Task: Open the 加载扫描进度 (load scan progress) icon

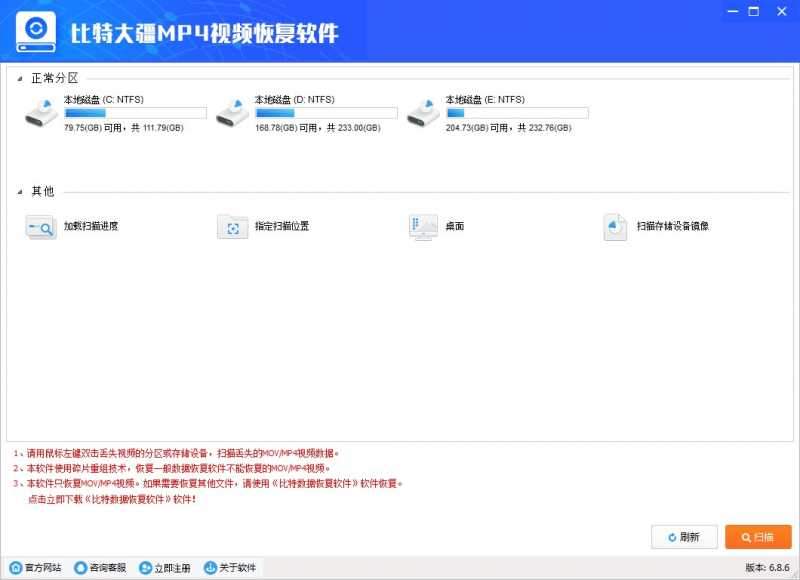Action: 41,227
